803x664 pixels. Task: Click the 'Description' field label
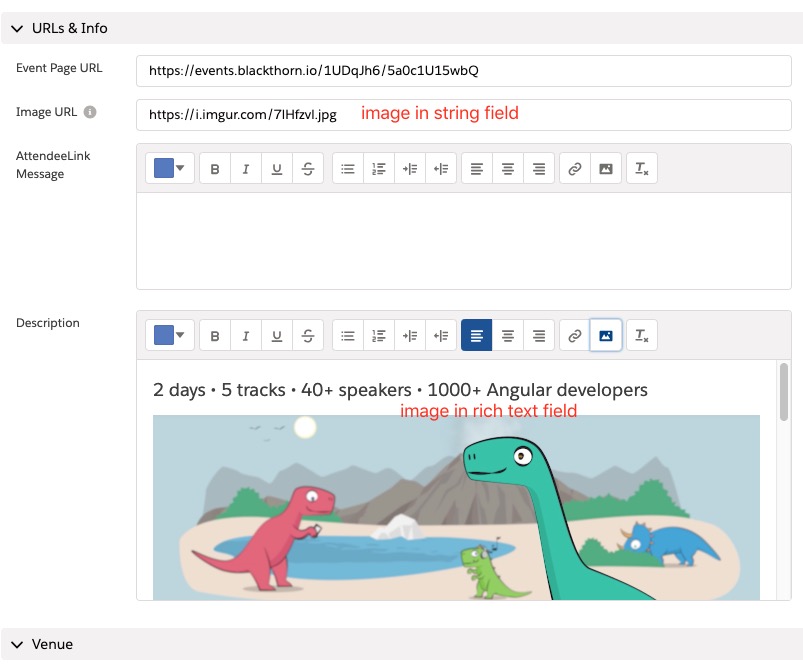pos(48,323)
